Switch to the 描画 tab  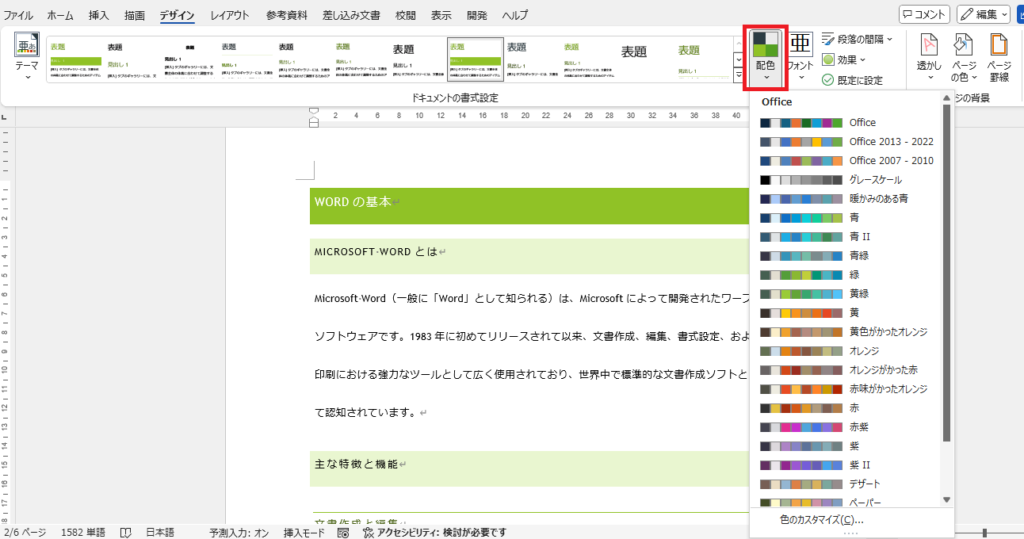point(134,14)
